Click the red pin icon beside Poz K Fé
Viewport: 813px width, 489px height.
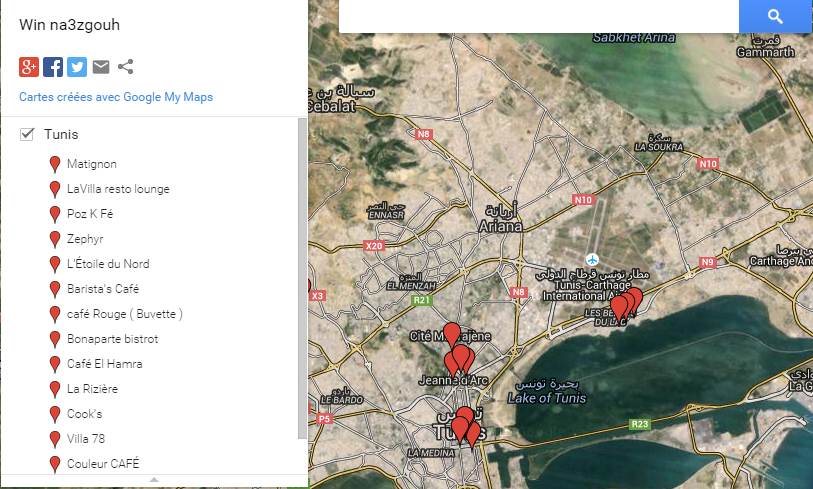tap(55, 214)
